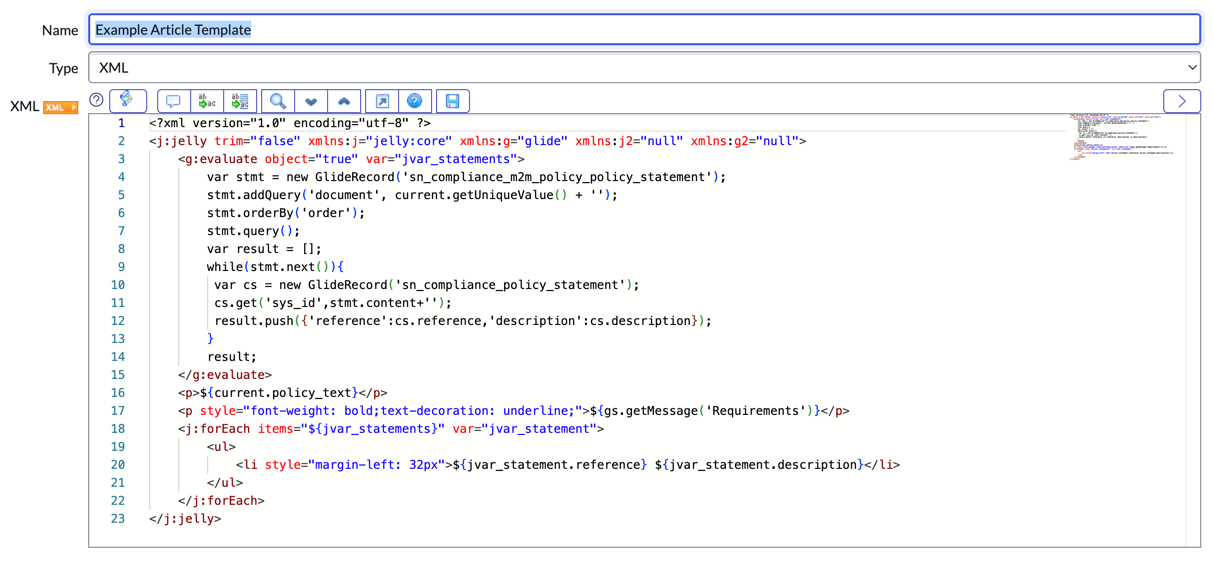1214x561 pixels.
Task: Click the cs.get('sys_id' line
Action: coord(333,303)
